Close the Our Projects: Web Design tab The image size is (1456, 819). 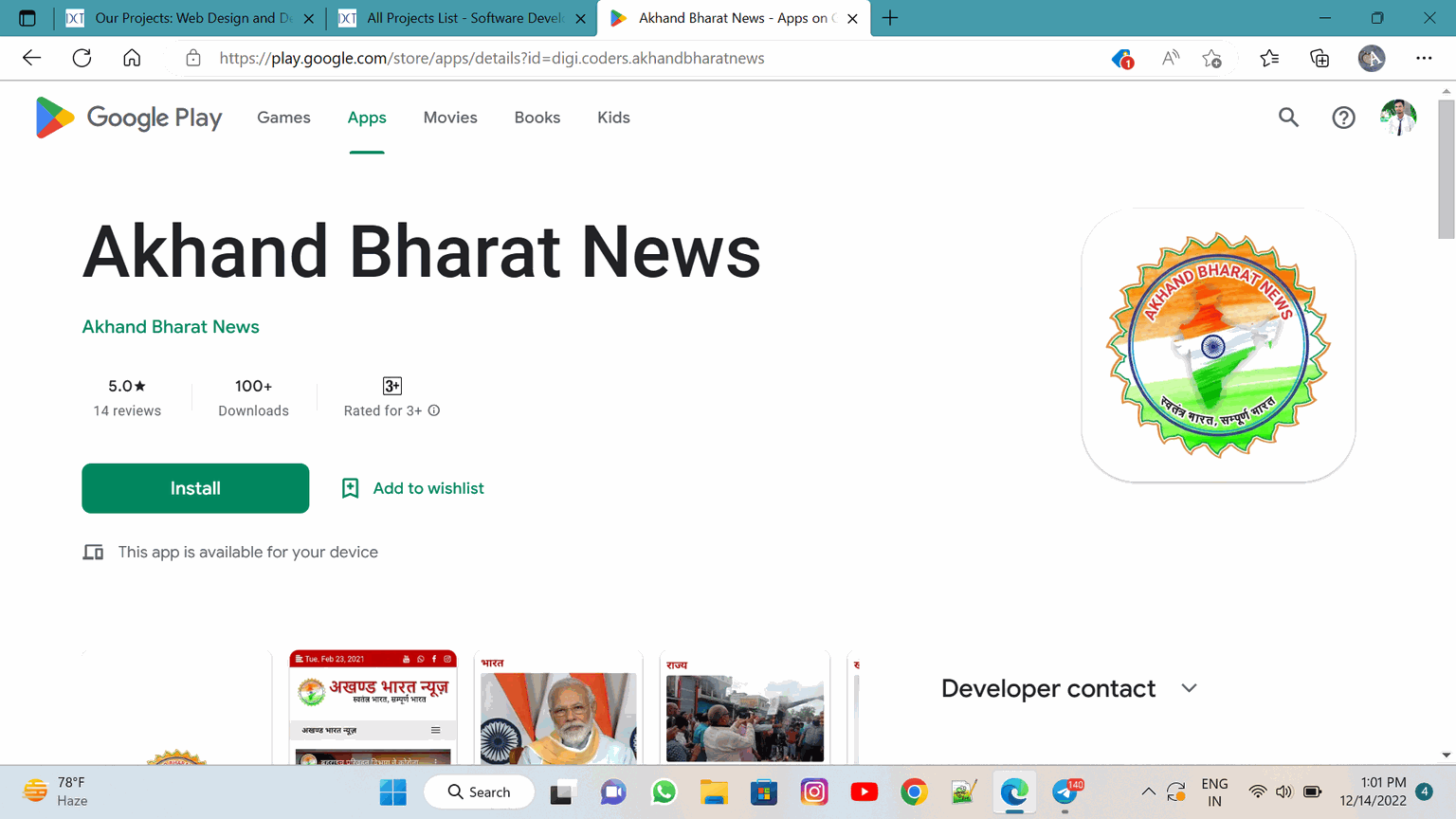(308, 18)
